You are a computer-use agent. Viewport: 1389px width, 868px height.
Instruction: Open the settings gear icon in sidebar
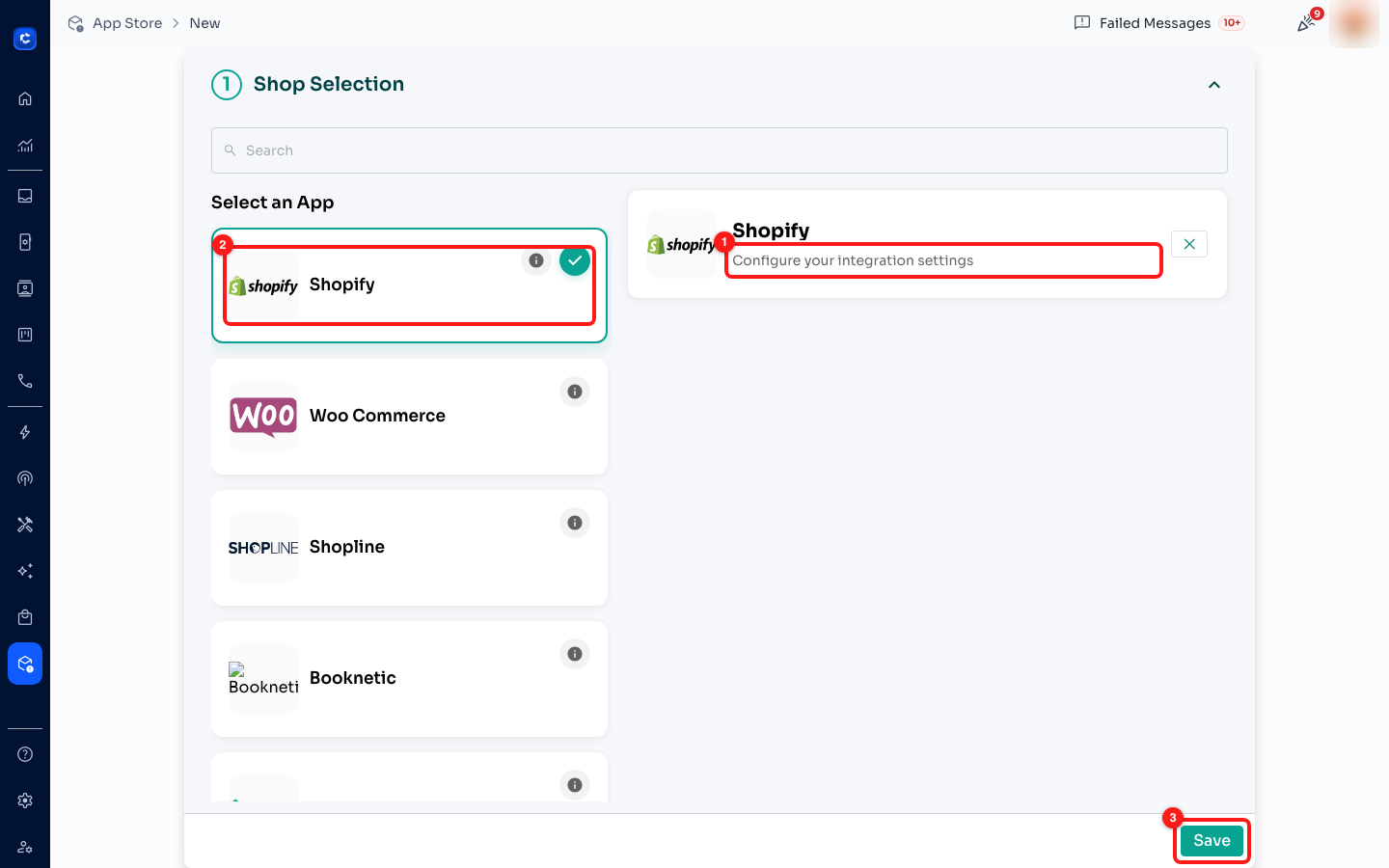point(25,800)
